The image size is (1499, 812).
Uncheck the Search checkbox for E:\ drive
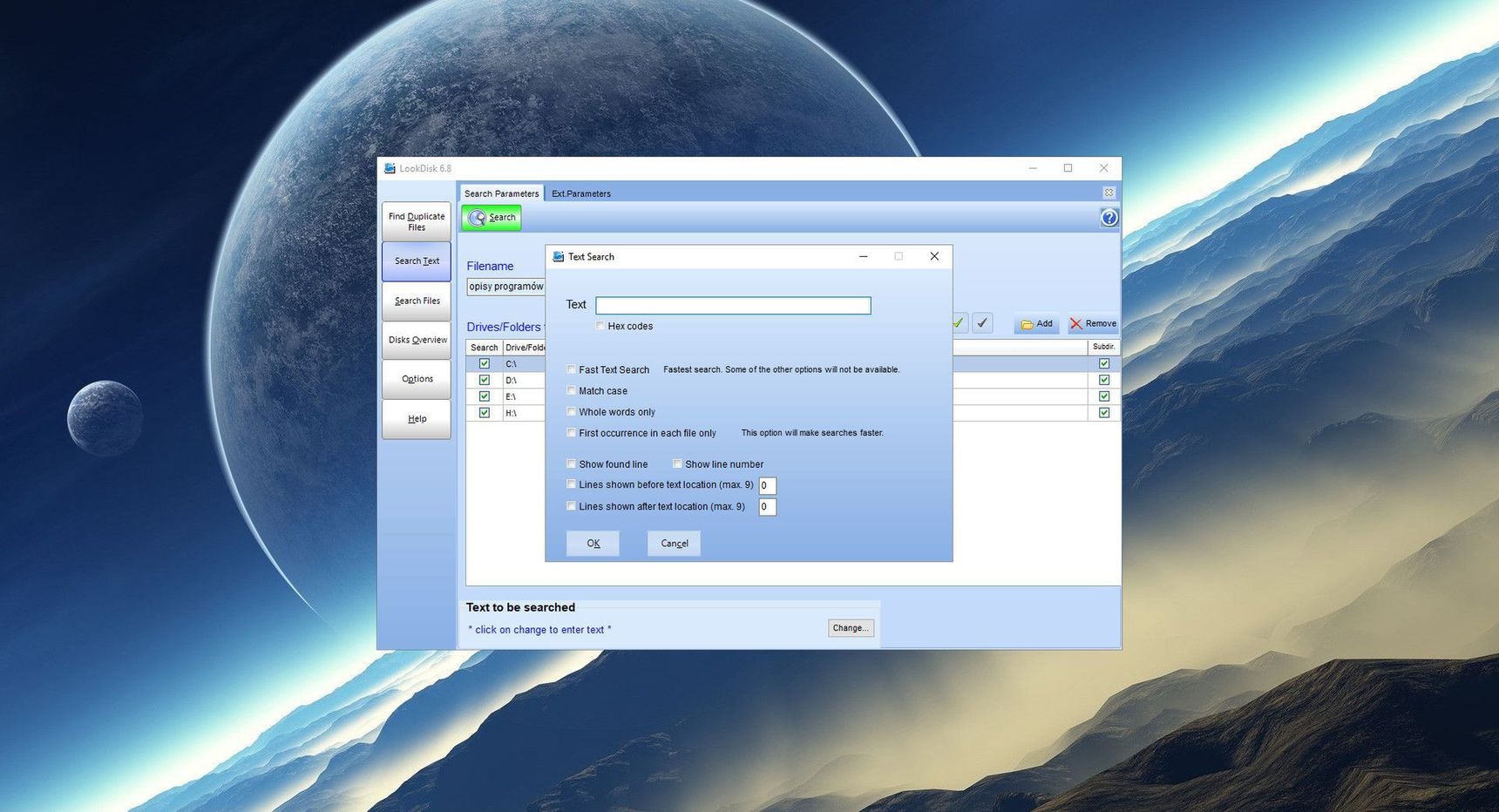tap(485, 396)
